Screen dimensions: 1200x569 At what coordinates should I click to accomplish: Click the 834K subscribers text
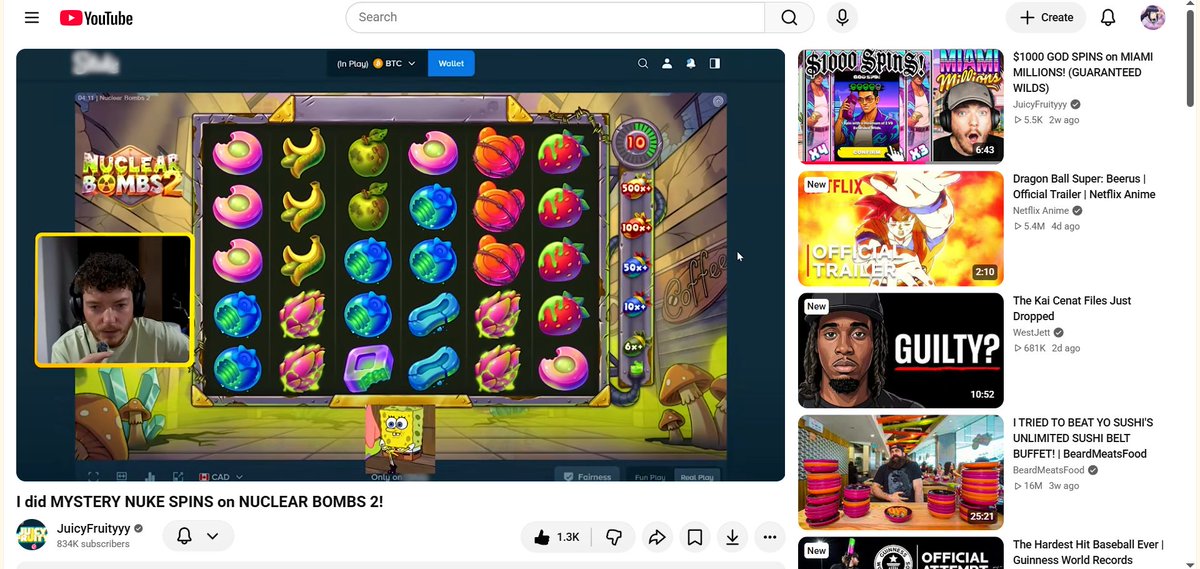(93, 544)
